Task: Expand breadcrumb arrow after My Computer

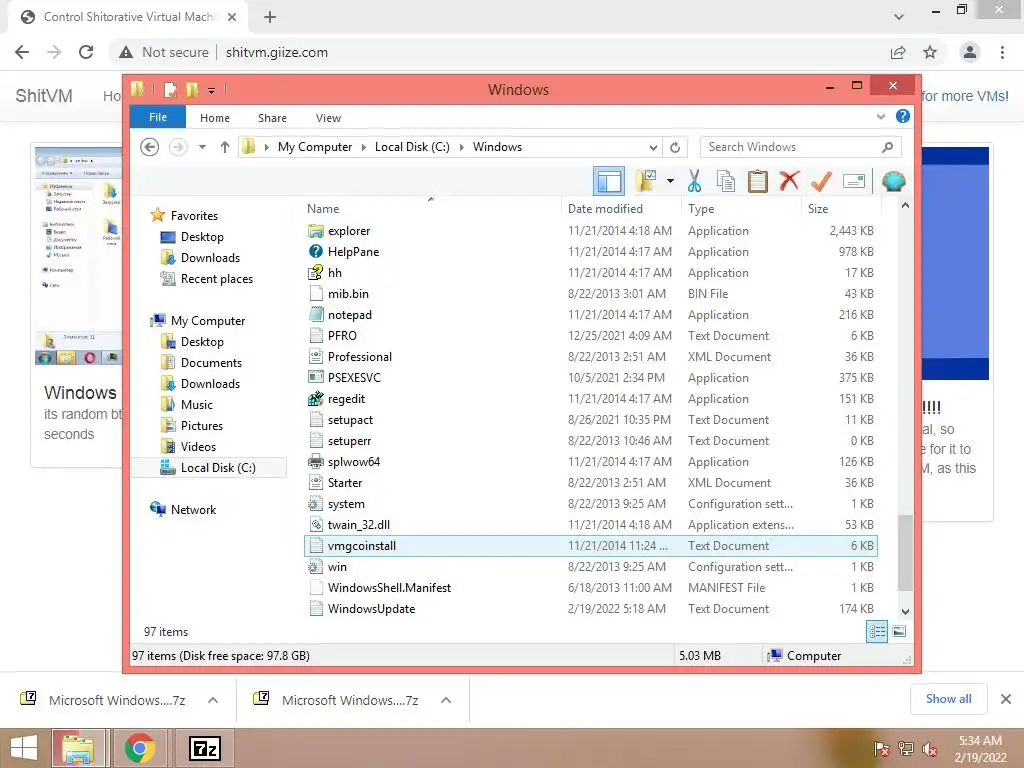Action: point(364,147)
